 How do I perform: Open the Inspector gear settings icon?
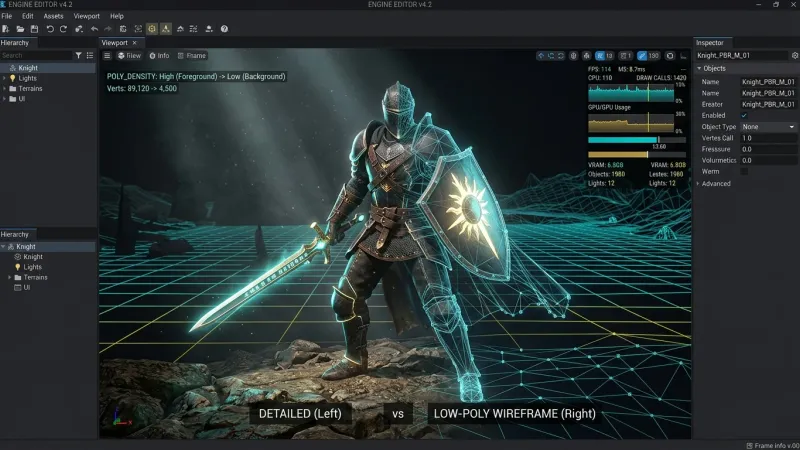[x=795, y=55]
